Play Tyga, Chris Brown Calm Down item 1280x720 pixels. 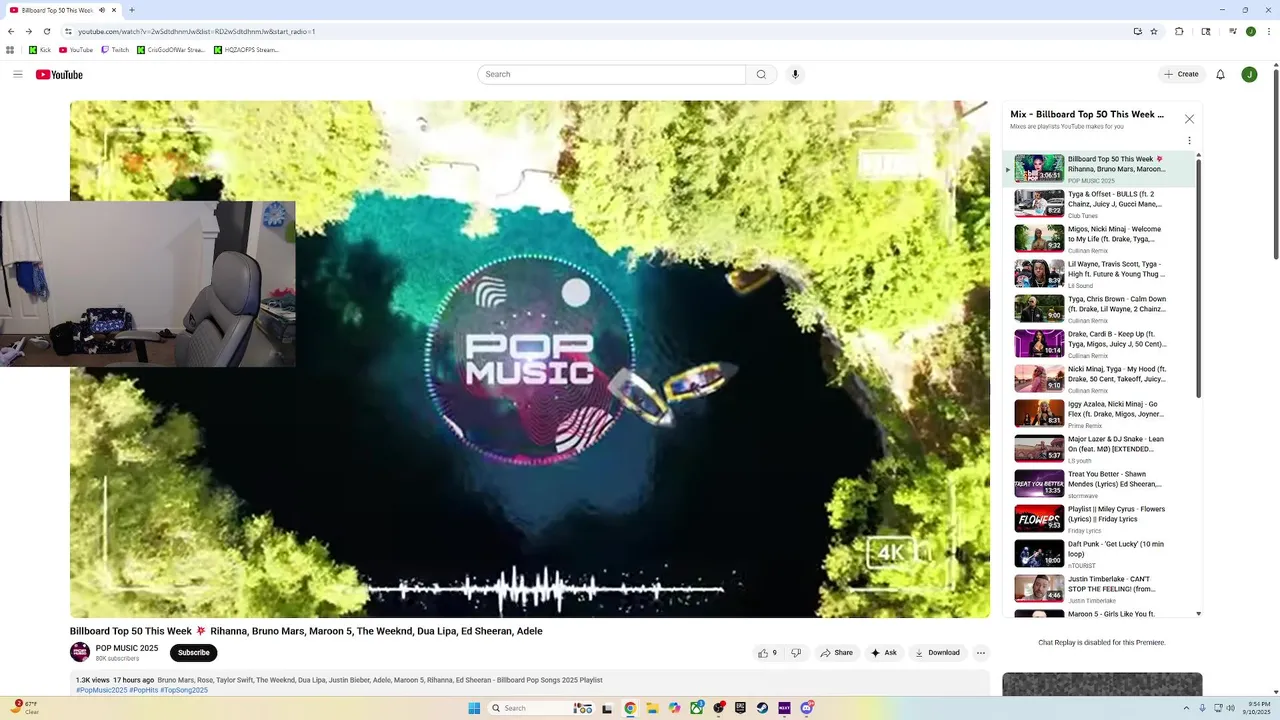(x=1100, y=308)
